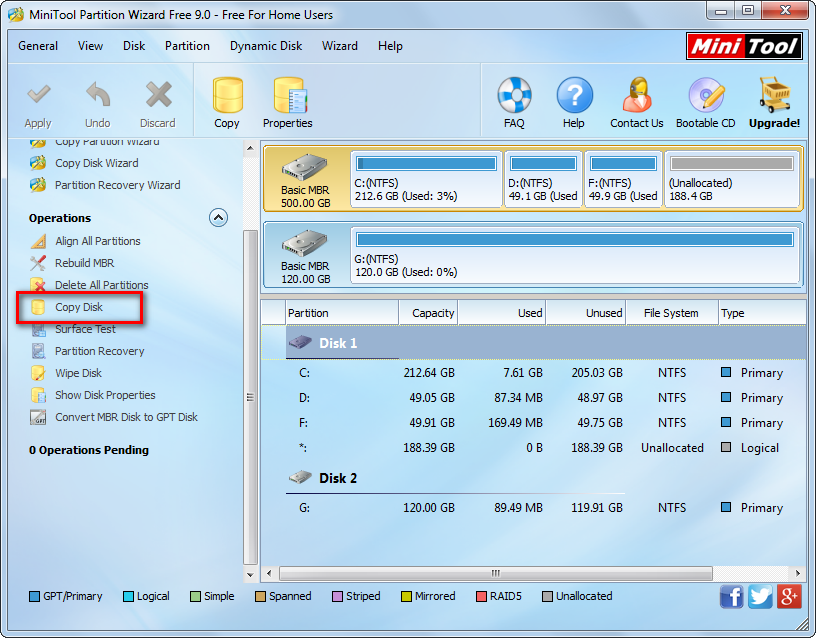Open the Twitter share icon
The width and height of the screenshot is (816, 638).
[760, 596]
